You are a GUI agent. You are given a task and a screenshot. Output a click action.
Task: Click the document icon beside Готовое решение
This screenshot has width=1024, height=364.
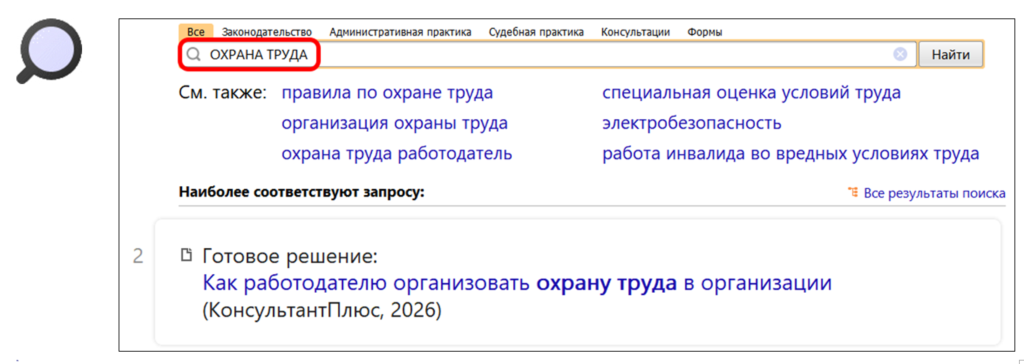tap(186, 254)
